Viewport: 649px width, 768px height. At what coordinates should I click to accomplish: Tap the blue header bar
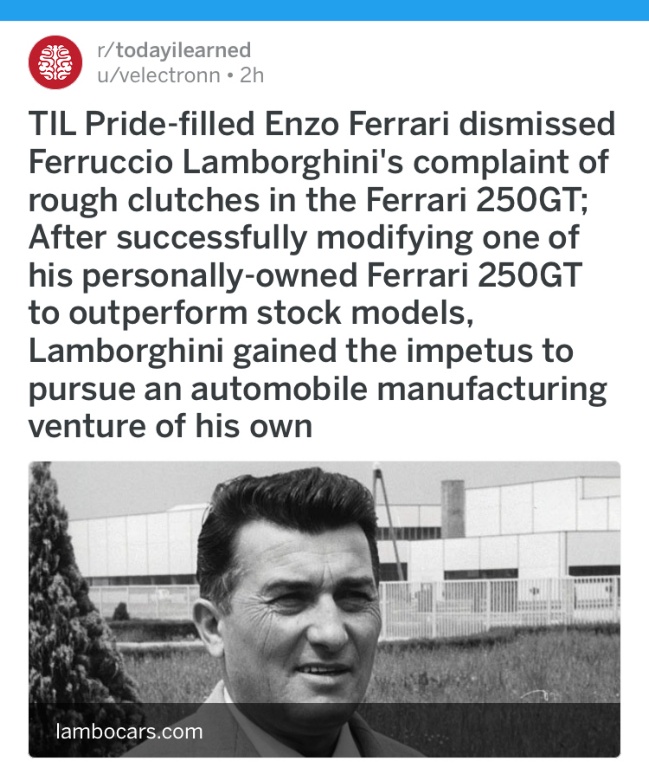[x=324, y=10]
